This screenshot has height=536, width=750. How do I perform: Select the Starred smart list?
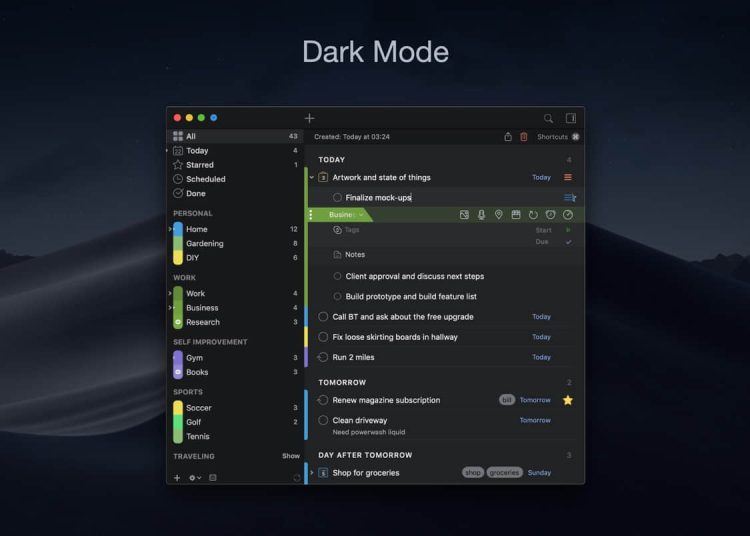pos(199,165)
